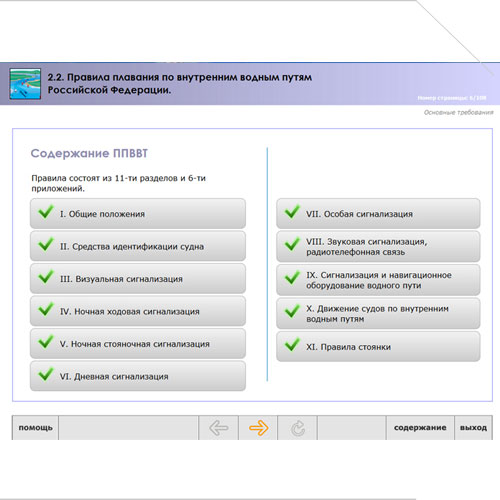Image resolution: width=500 pixels, height=500 pixels.
Task: Click the refresh circular arrow icon
Action: [298, 428]
